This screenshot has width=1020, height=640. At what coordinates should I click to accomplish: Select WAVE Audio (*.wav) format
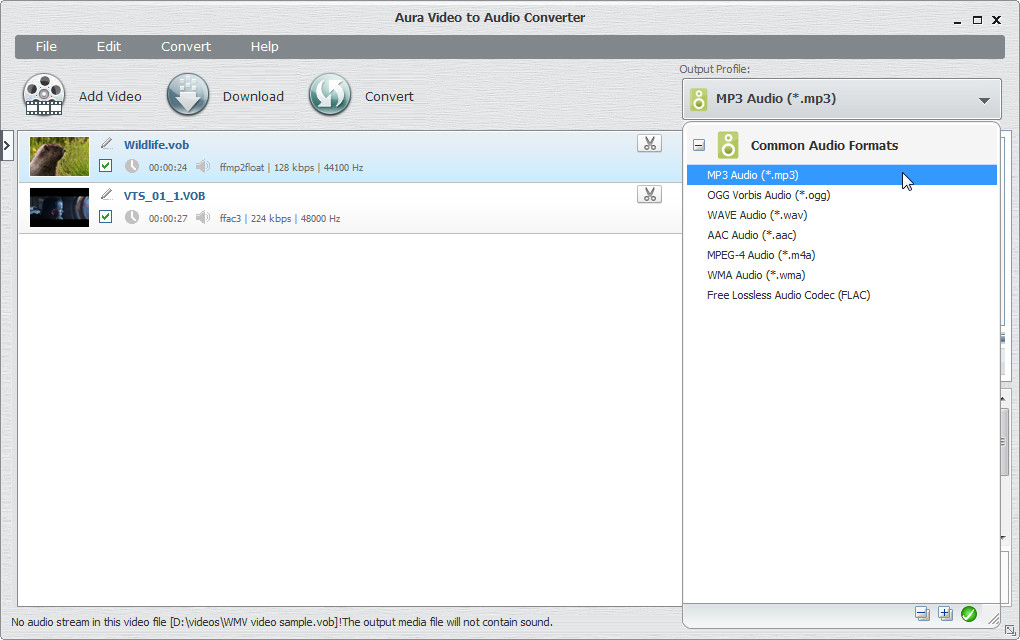(x=756, y=215)
